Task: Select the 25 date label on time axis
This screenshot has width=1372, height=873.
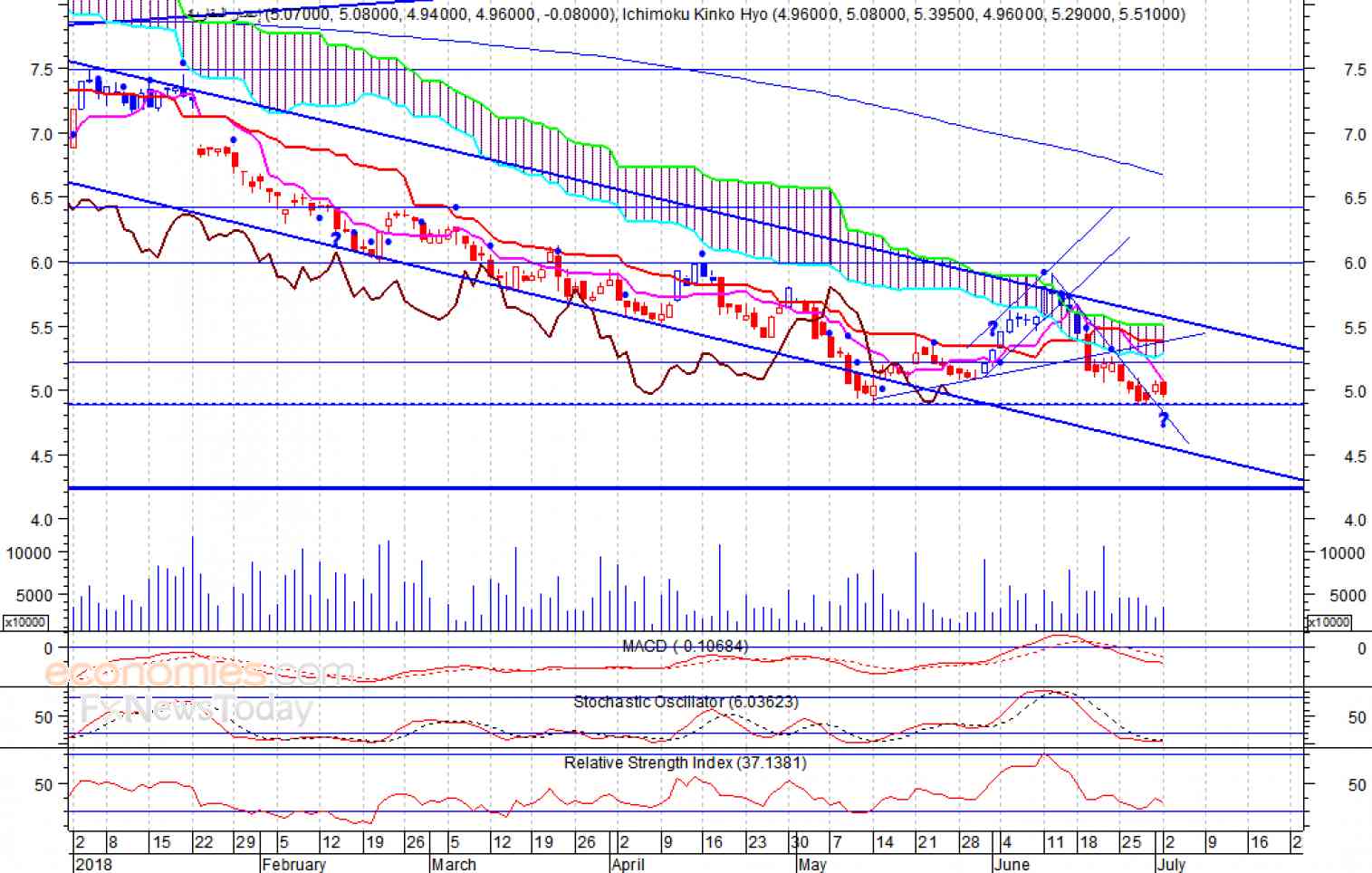Action: coord(1131,842)
